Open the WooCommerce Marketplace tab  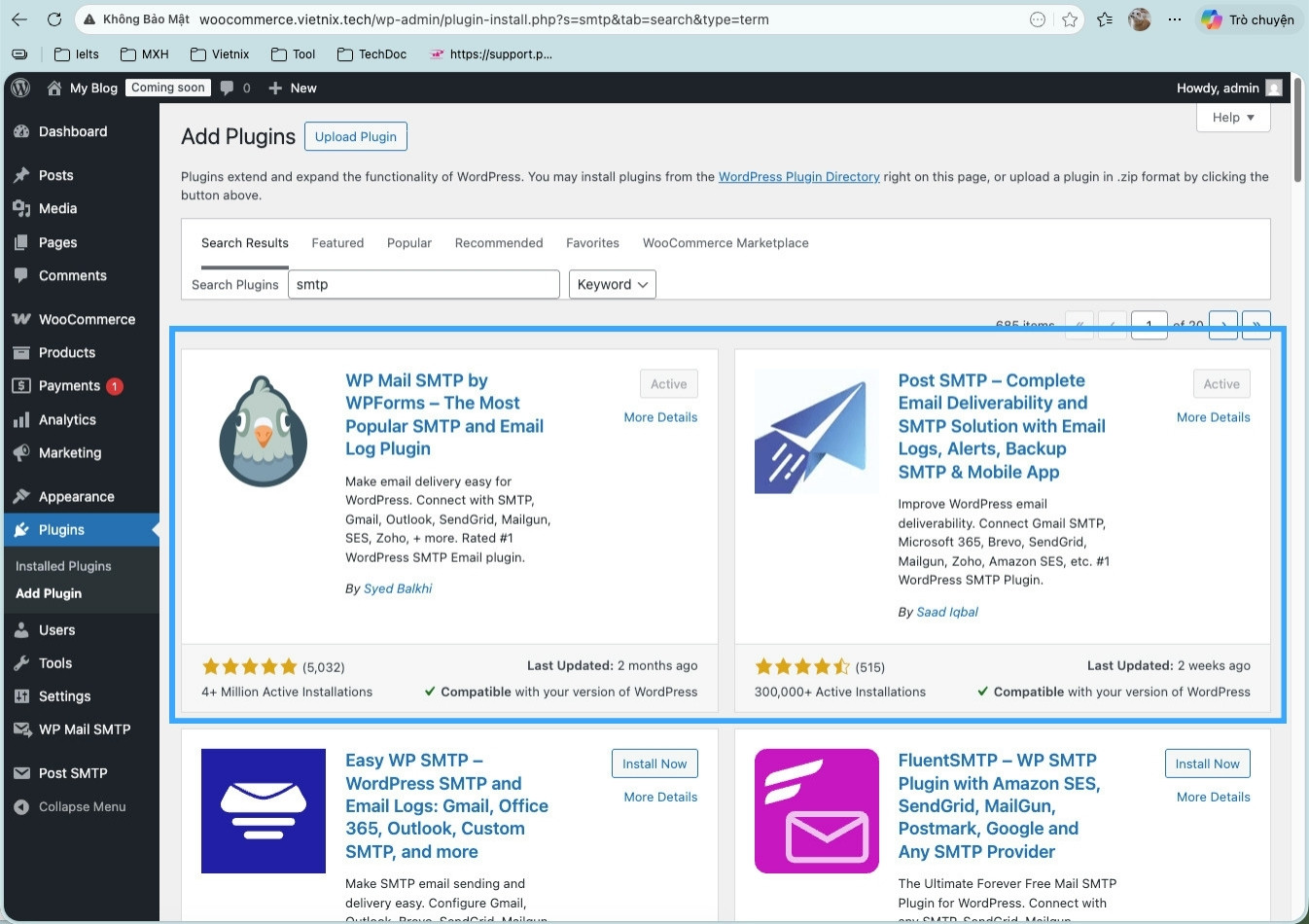[x=725, y=242]
